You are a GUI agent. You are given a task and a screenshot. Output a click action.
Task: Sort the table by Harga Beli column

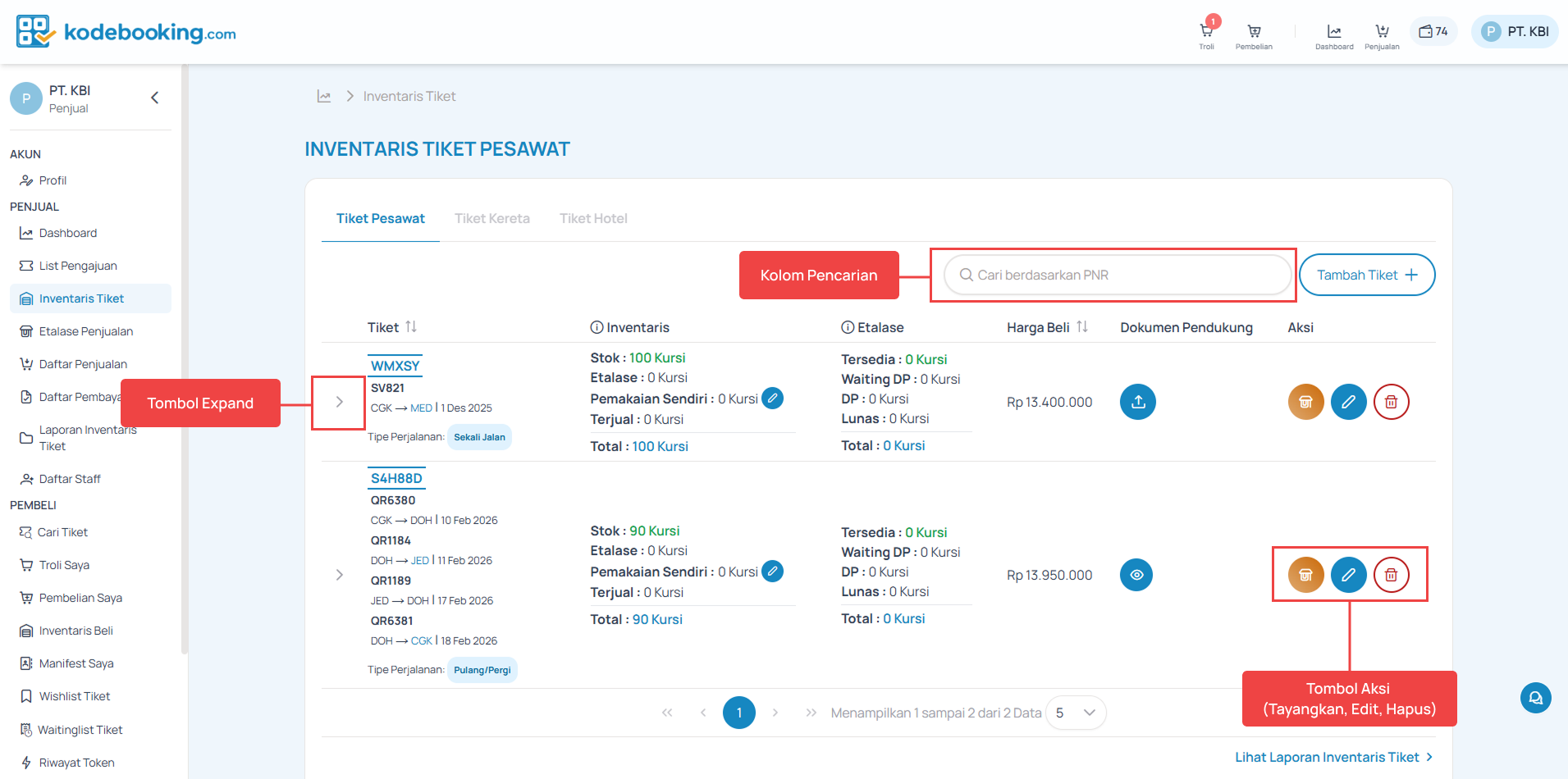(x=1082, y=327)
